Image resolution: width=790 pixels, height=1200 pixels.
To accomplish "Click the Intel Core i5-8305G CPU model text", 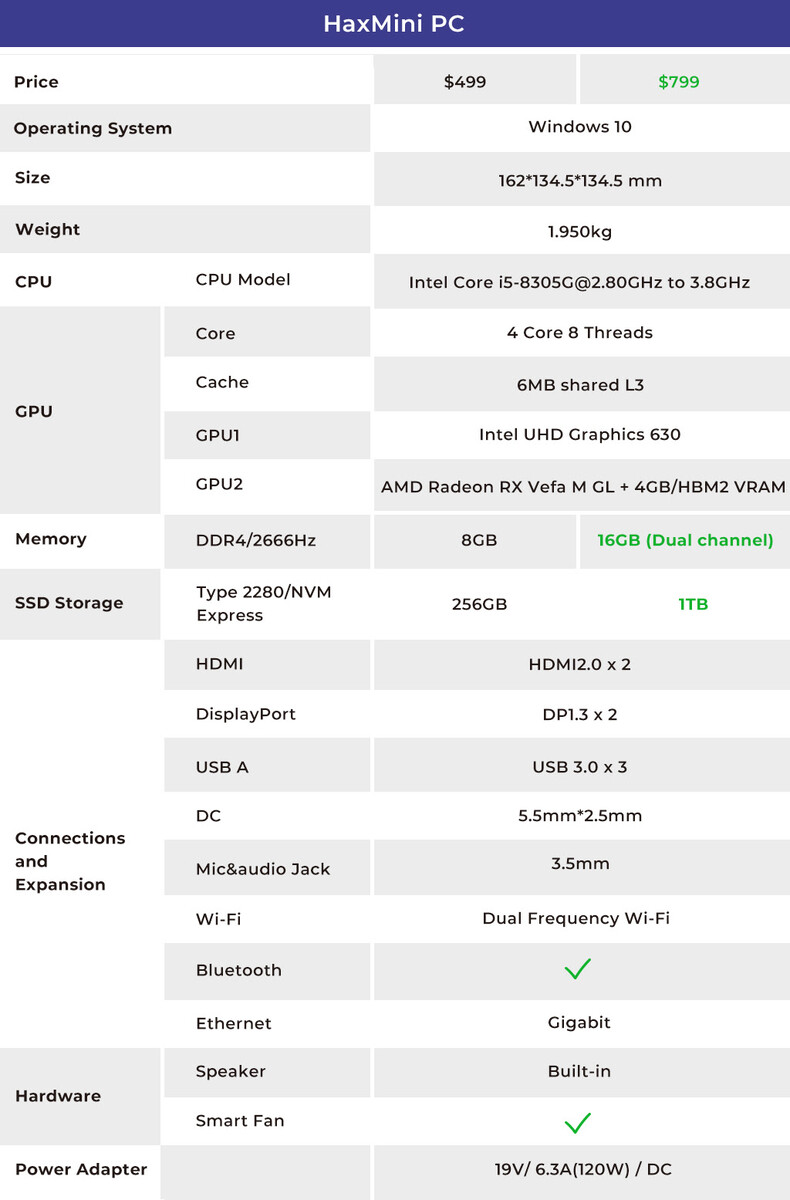I will pyautogui.click(x=579, y=282).
